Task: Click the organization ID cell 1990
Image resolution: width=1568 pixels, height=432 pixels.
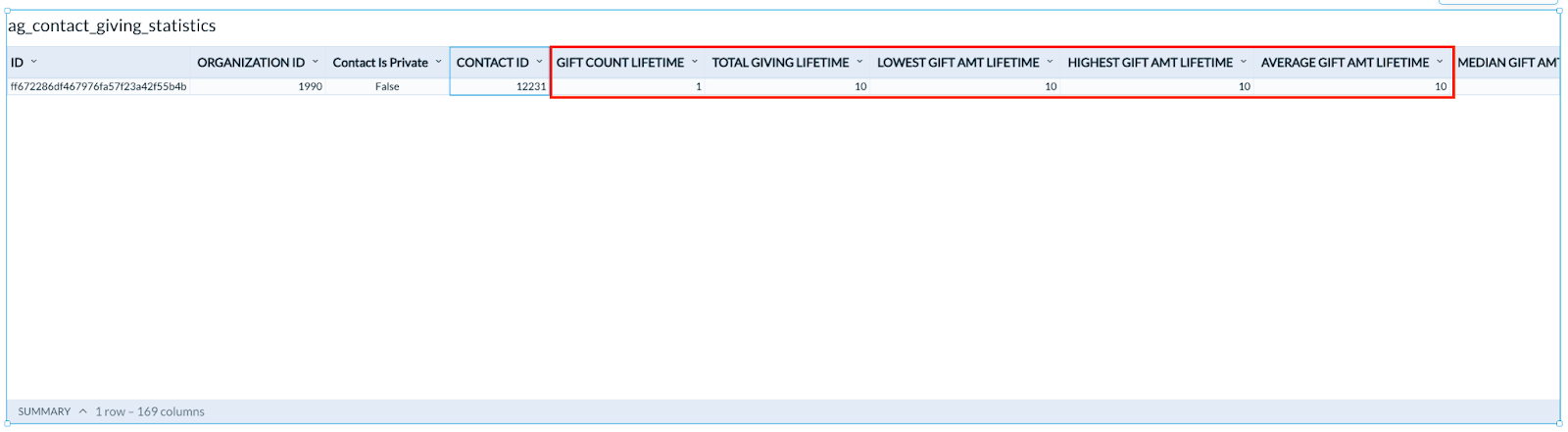Action: (x=258, y=86)
